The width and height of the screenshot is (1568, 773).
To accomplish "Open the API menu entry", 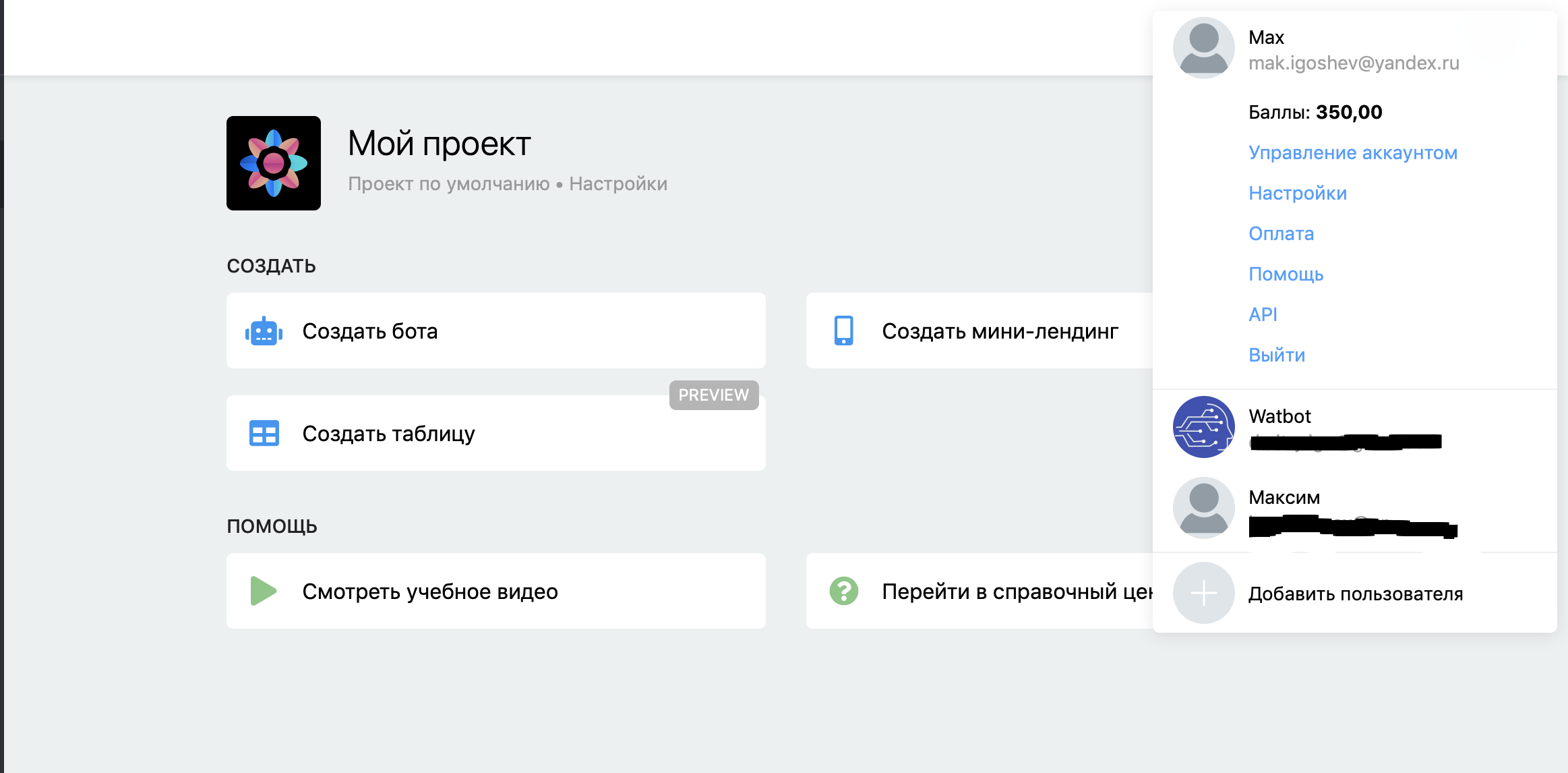I will [x=1263, y=314].
